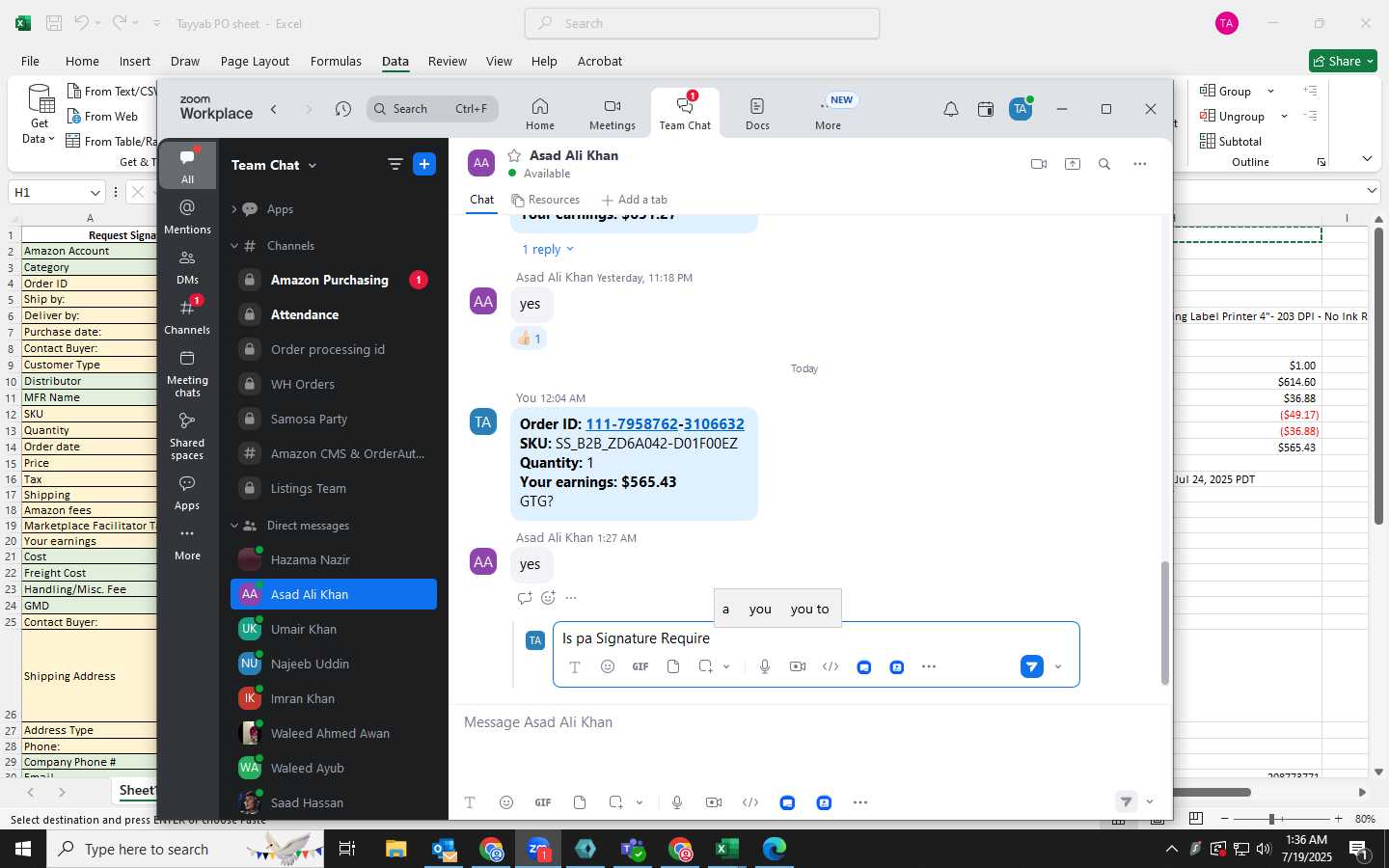Viewport: 1389px width, 868px height.
Task: Switch to the Resources tab
Action: (x=546, y=200)
